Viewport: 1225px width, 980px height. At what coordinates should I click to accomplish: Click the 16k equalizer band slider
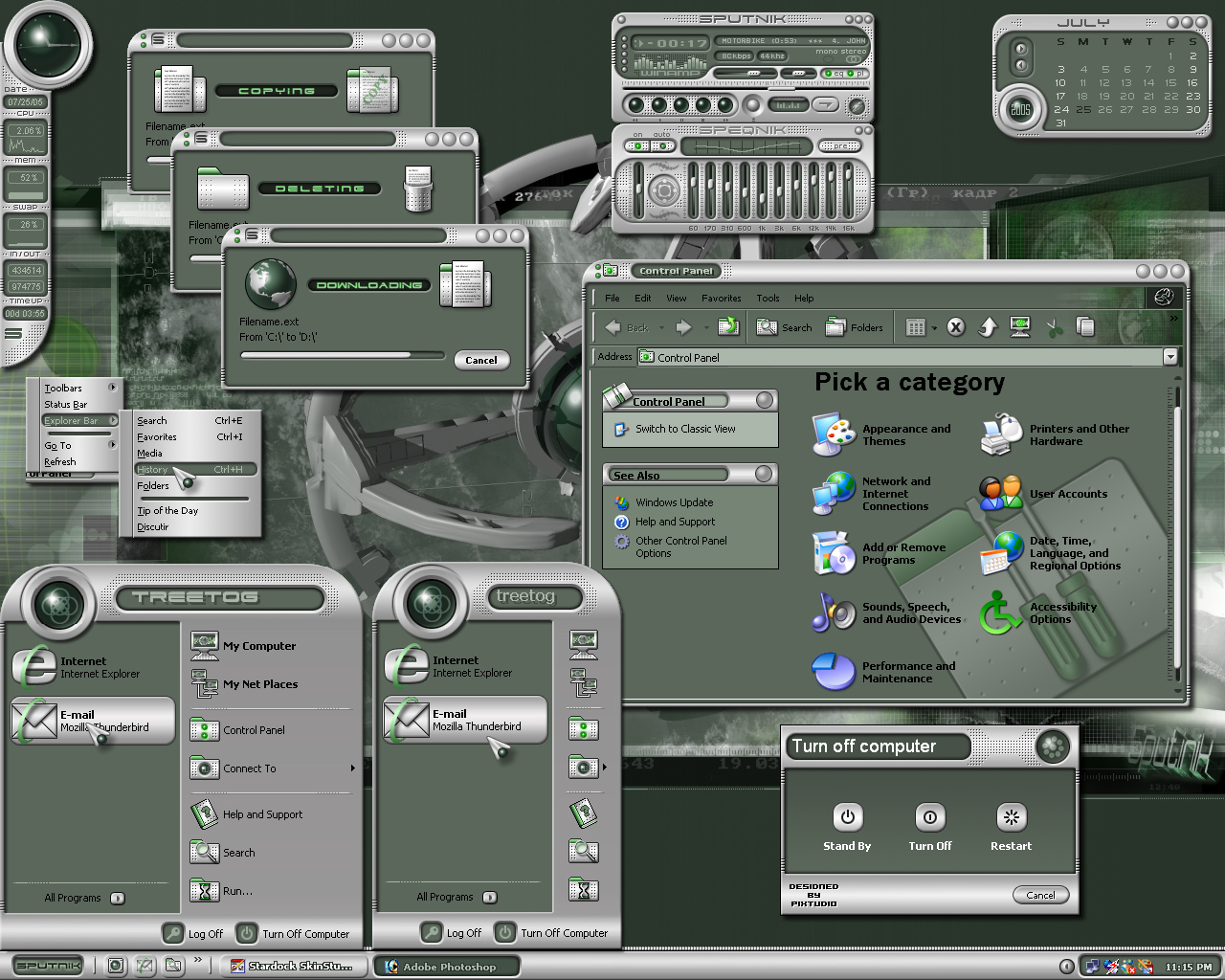click(x=848, y=190)
